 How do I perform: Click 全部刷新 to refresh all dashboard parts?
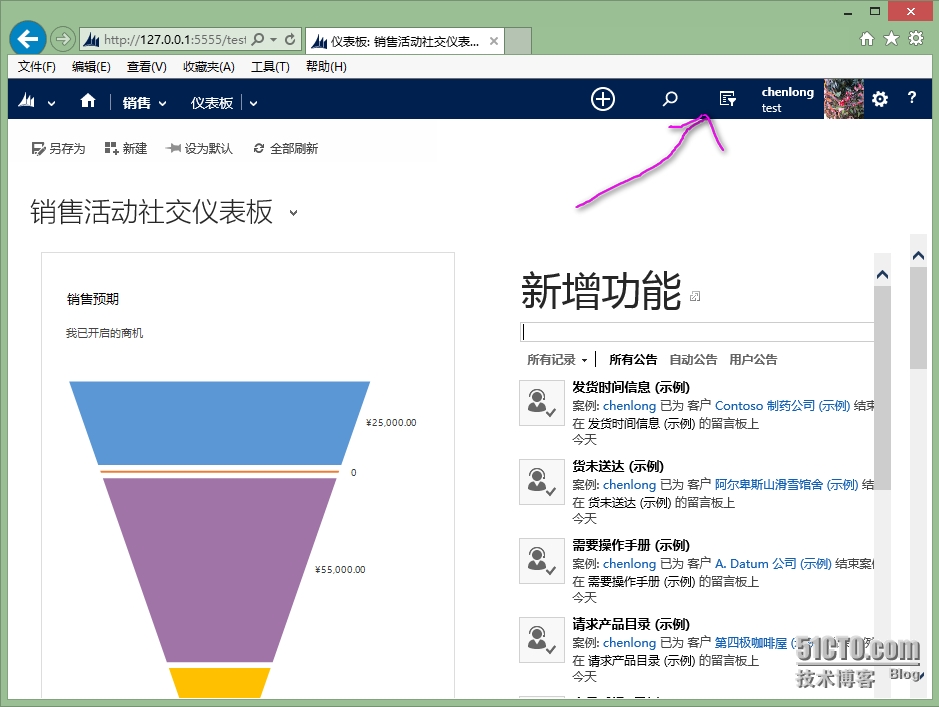(291, 147)
